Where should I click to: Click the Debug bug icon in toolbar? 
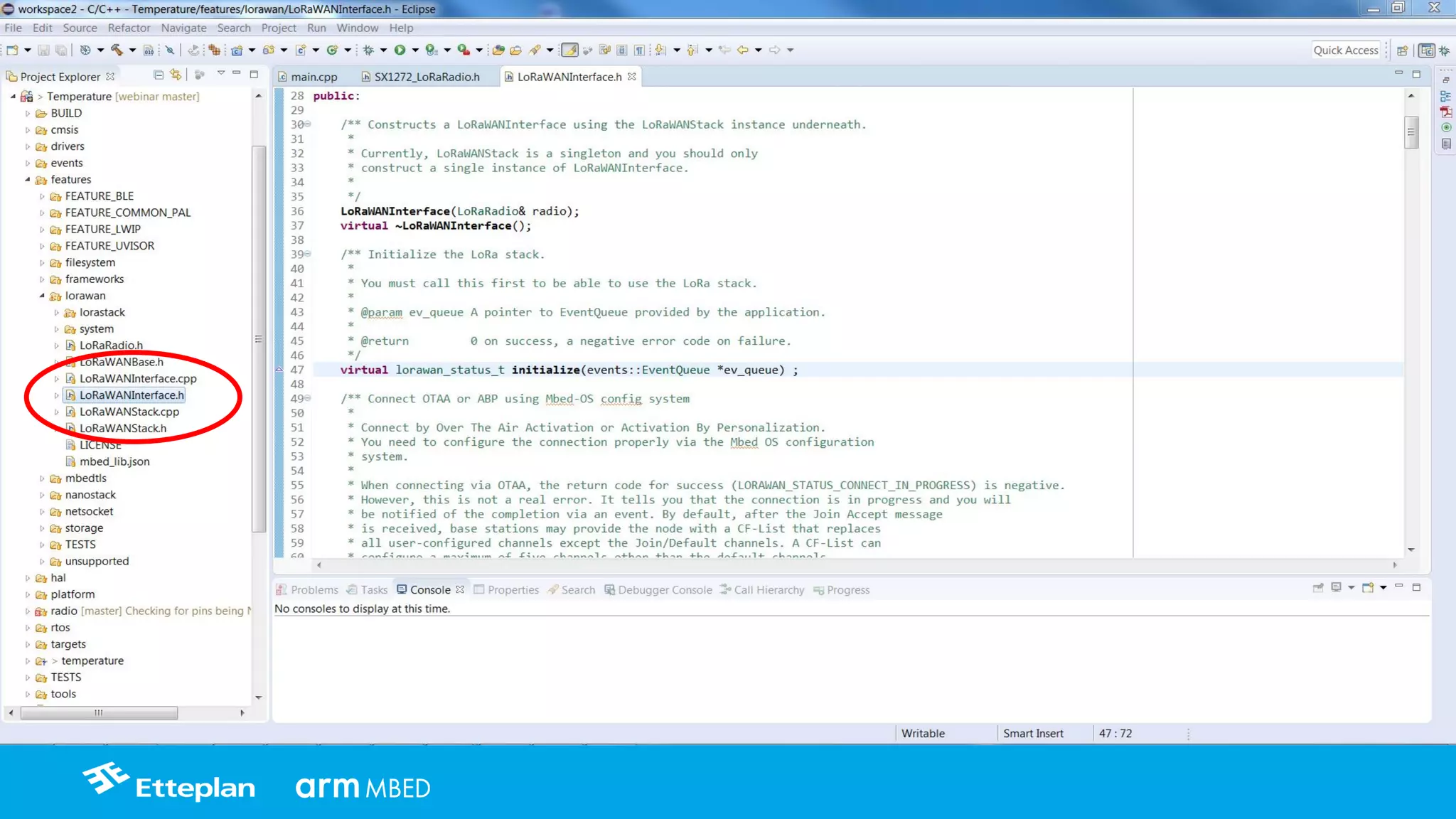(368, 50)
